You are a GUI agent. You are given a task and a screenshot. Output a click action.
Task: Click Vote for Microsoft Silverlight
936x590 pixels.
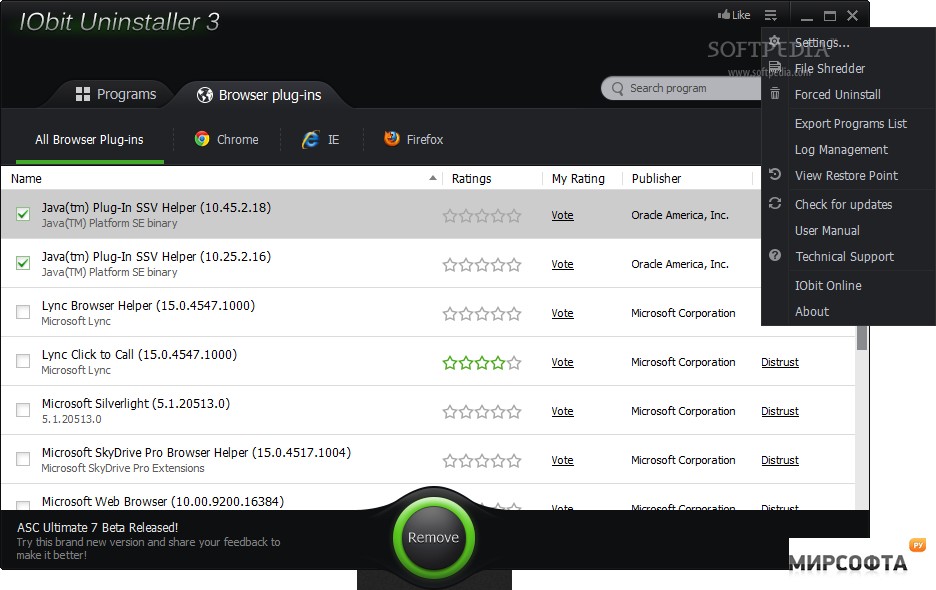click(x=562, y=411)
